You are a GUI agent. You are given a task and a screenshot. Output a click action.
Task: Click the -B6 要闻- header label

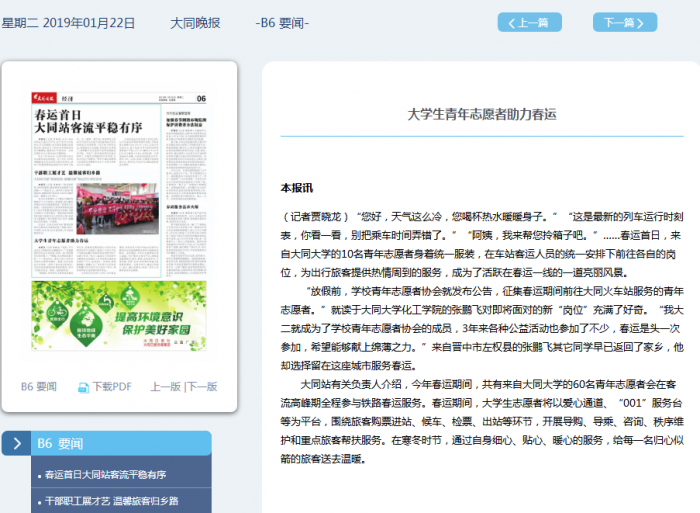[x=282, y=23]
